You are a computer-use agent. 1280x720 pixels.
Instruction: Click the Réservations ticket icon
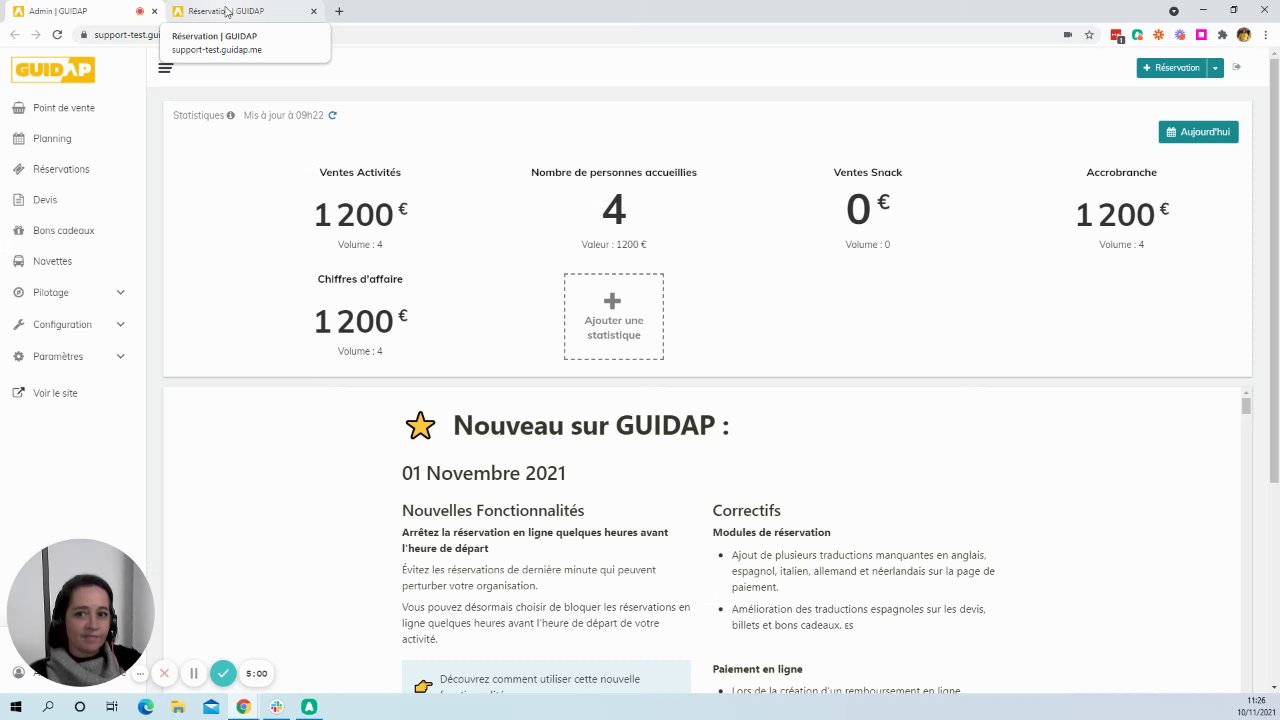point(18,169)
